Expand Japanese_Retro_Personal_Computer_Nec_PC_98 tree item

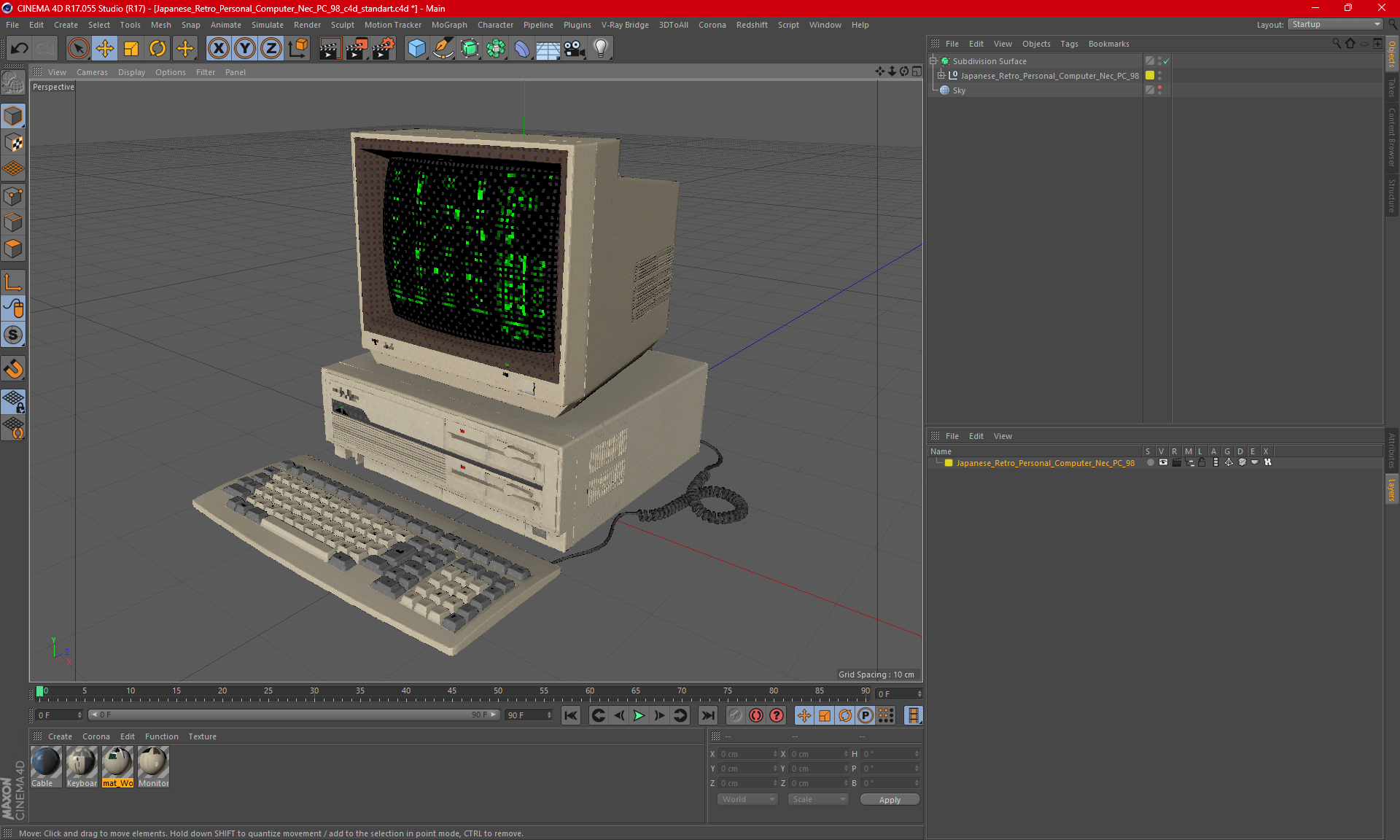[x=940, y=76]
